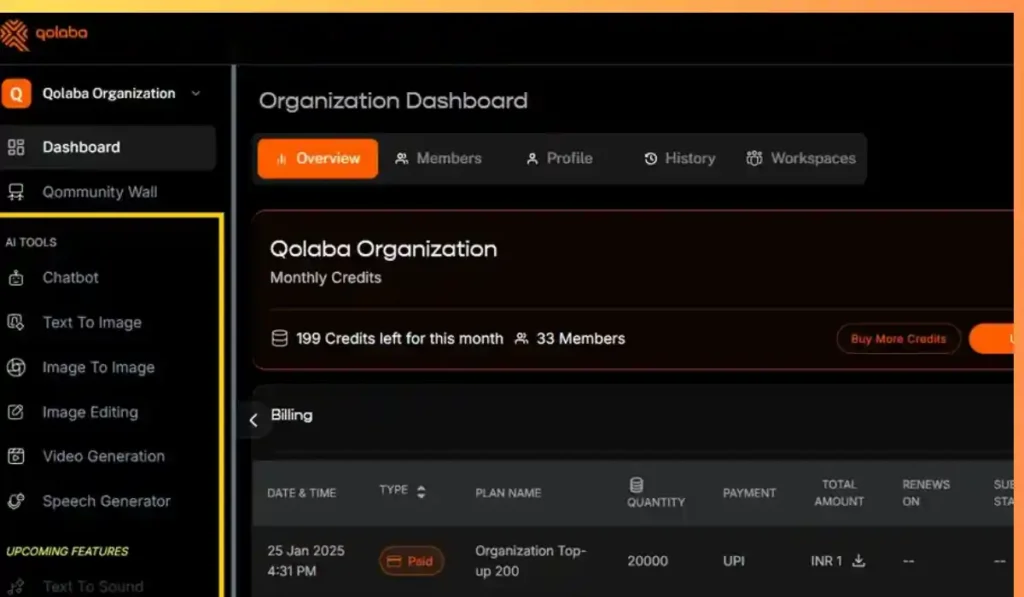Click the Plan Name column header
Viewport: 1024px width, 597px height.
point(508,493)
